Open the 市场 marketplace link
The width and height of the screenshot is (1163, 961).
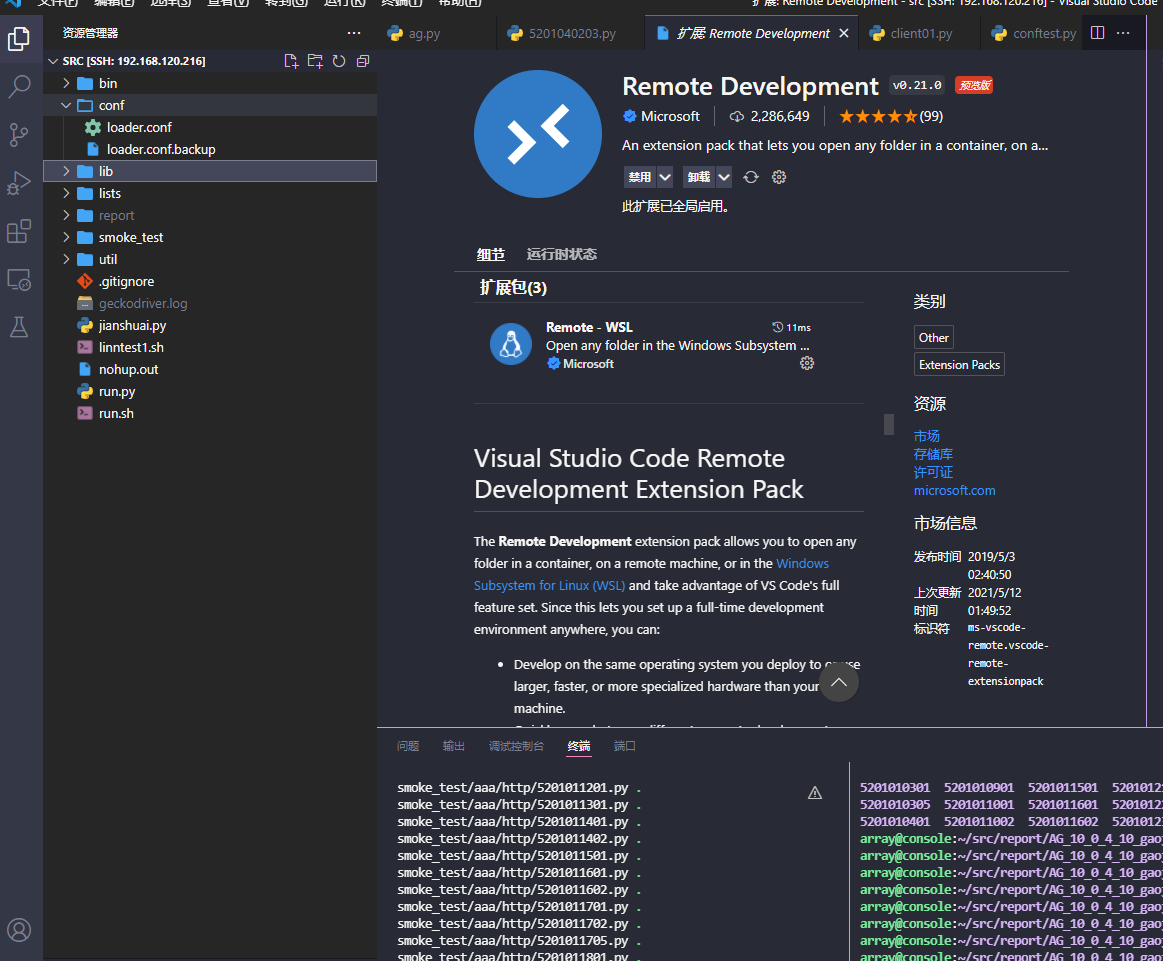(x=926, y=436)
